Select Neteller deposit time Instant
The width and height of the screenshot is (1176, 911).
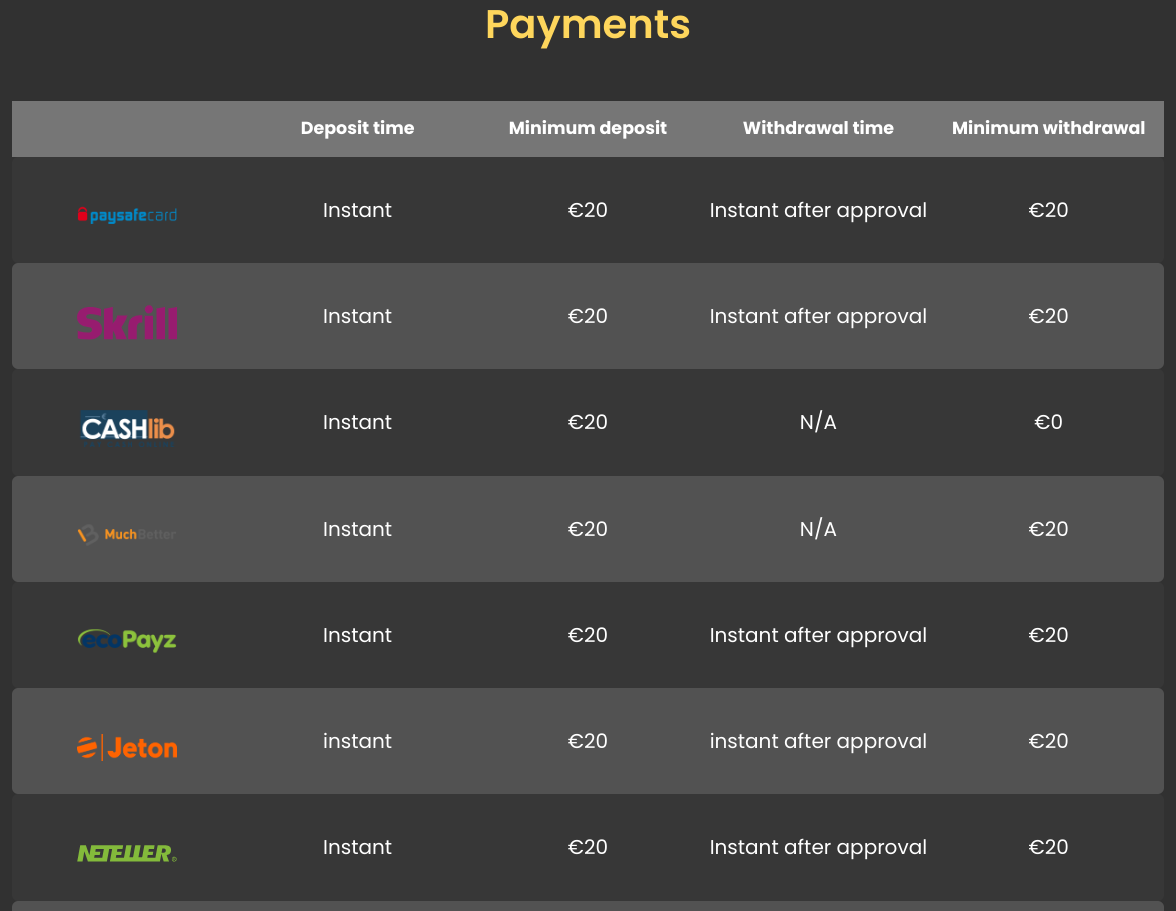coord(357,847)
